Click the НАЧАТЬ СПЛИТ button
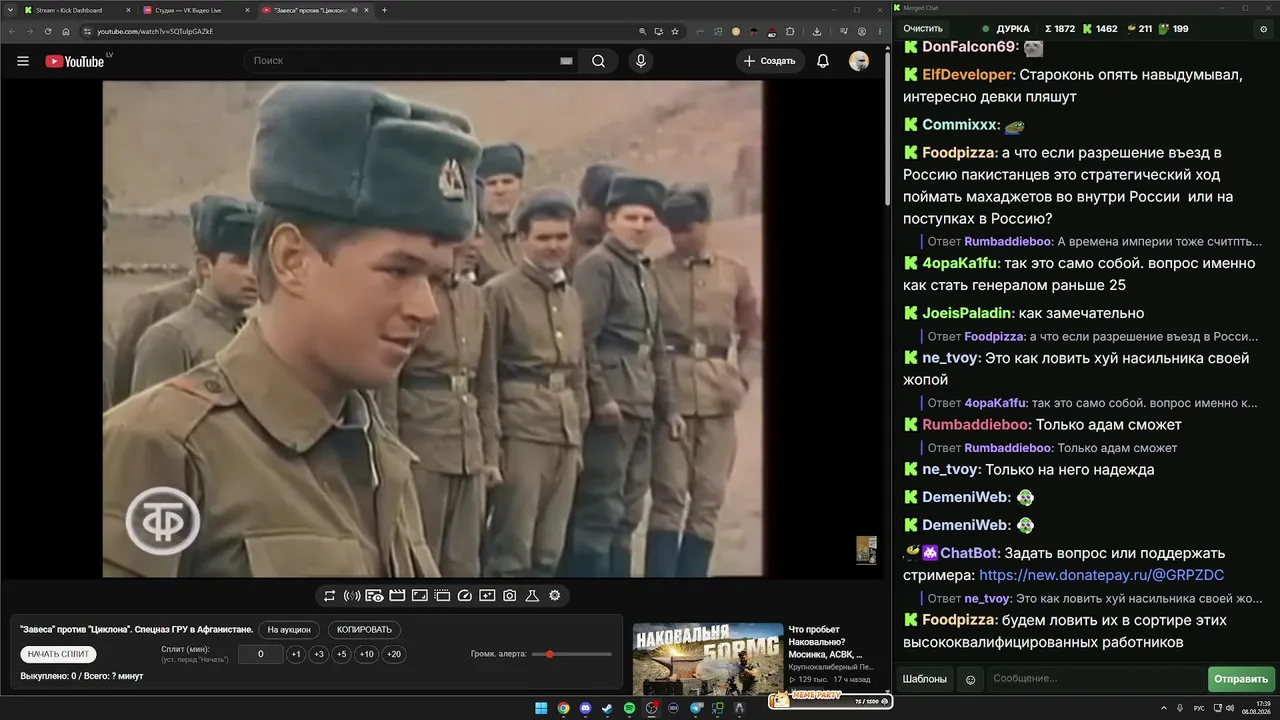This screenshot has height=720, width=1280. (x=58, y=654)
